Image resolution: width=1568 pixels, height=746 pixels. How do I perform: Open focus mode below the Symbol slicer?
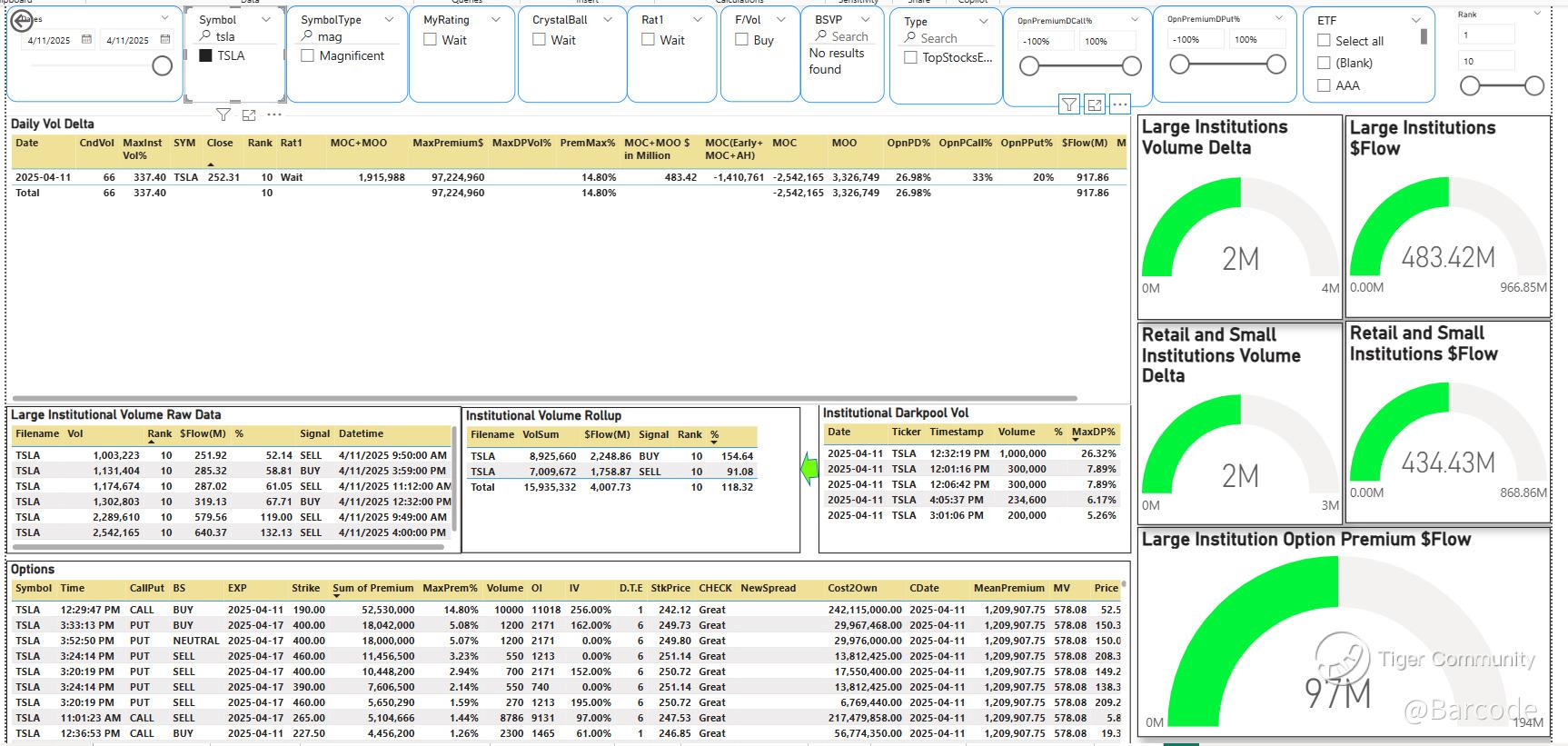pos(249,114)
